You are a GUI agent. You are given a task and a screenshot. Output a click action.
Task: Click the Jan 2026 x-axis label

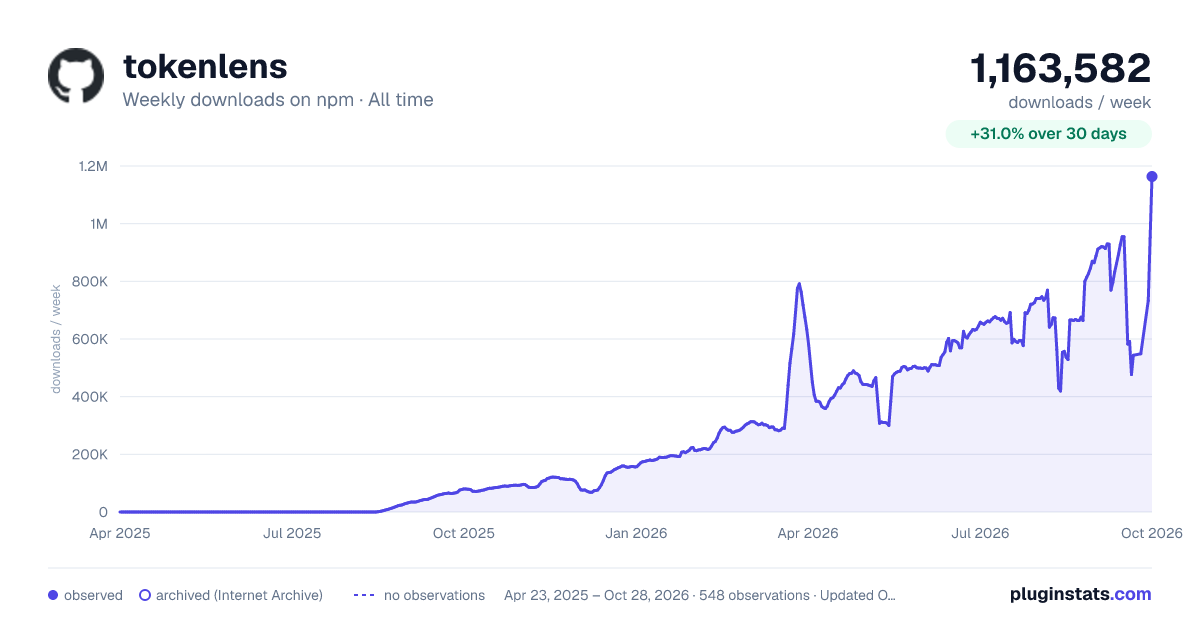click(x=636, y=533)
